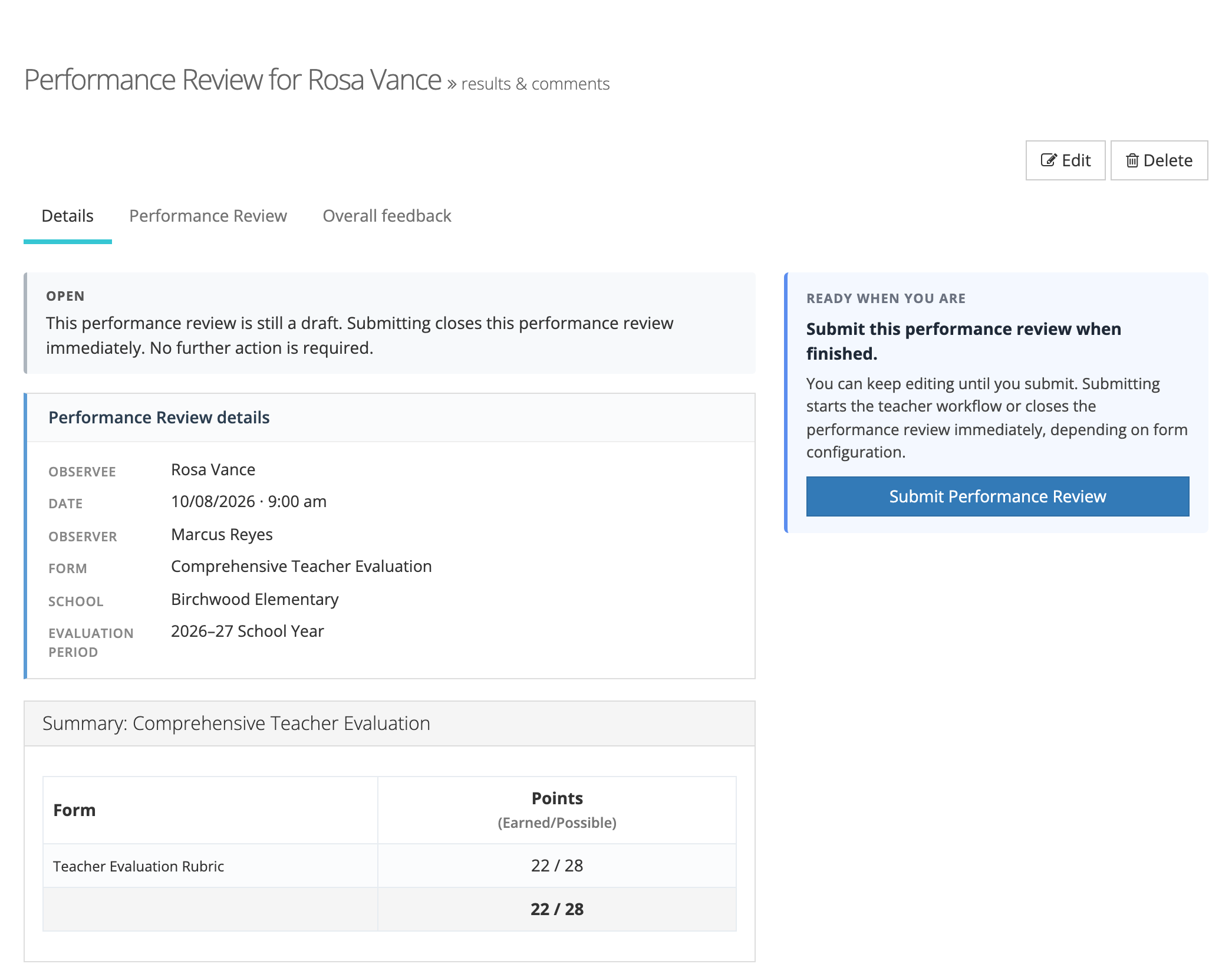The width and height of the screenshot is (1232, 967).
Task: Switch to the Details tab
Action: (67, 216)
